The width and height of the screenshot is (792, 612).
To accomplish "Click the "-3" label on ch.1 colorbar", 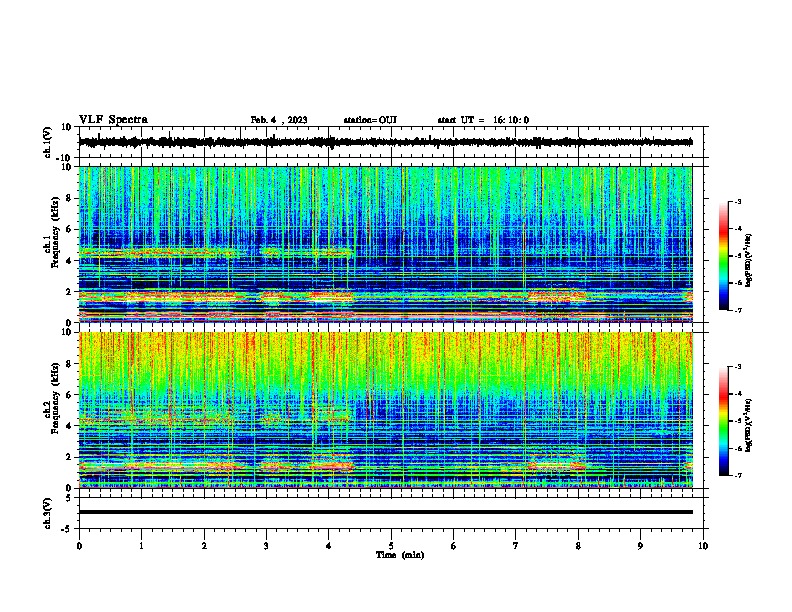I will 737,202.
